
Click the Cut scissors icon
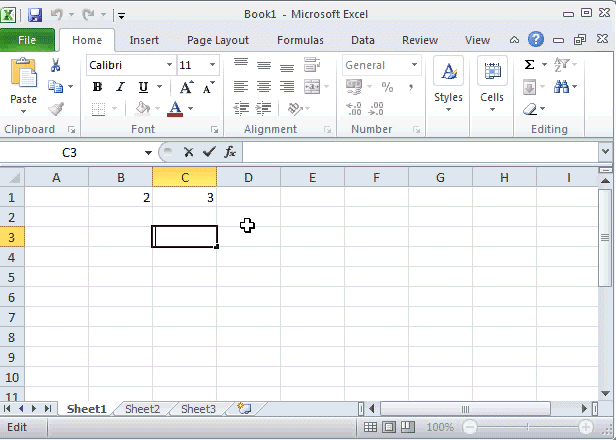click(56, 65)
